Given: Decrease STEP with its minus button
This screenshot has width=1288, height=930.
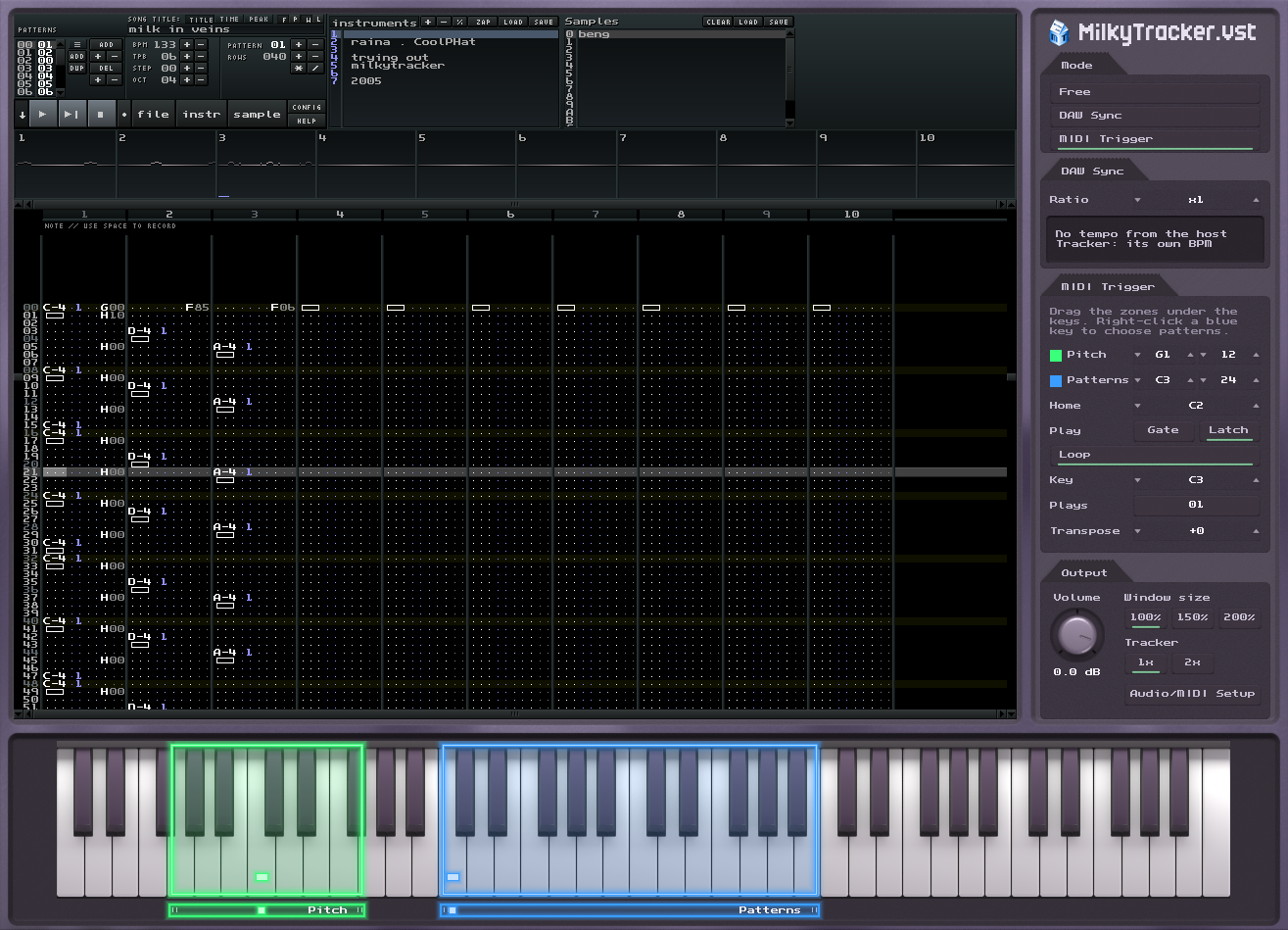Looking at the screenshot, I should pyautogui.click(x=201, y=68).
